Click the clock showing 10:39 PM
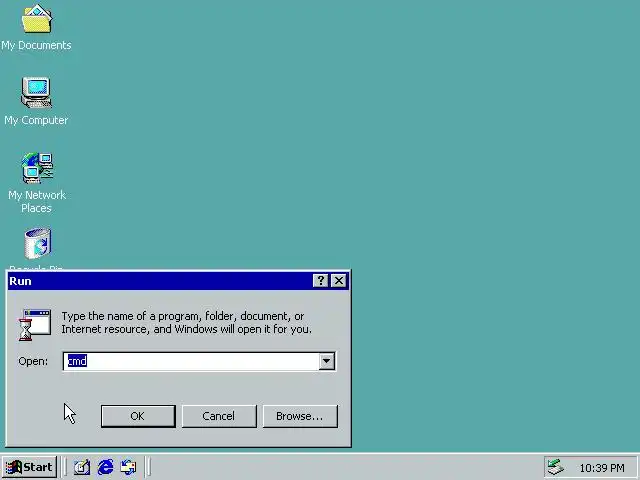This screenshot has height=480, width=640. [x=602, y=468]
